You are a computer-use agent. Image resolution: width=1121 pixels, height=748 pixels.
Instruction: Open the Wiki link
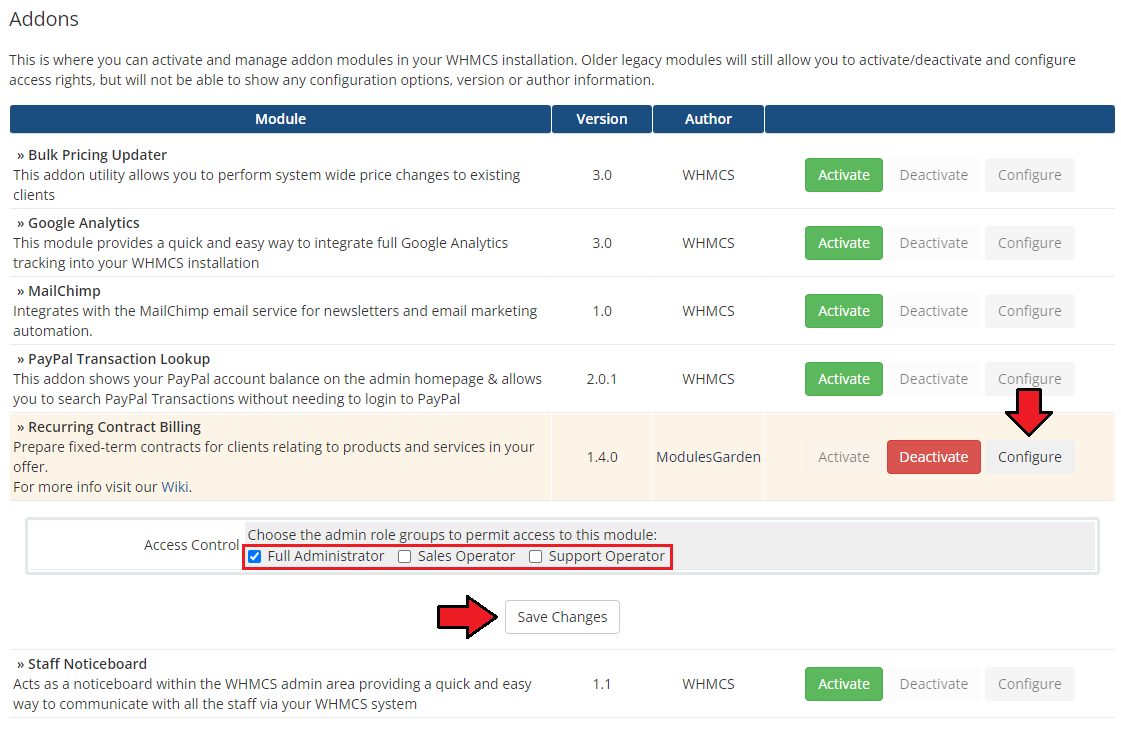tap(175, 487)
